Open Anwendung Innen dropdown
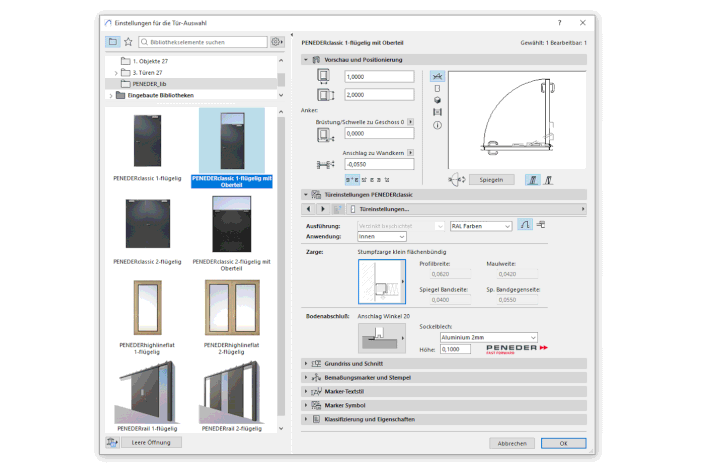The width and height of the screenshot is (705, 470). [382, 237]
